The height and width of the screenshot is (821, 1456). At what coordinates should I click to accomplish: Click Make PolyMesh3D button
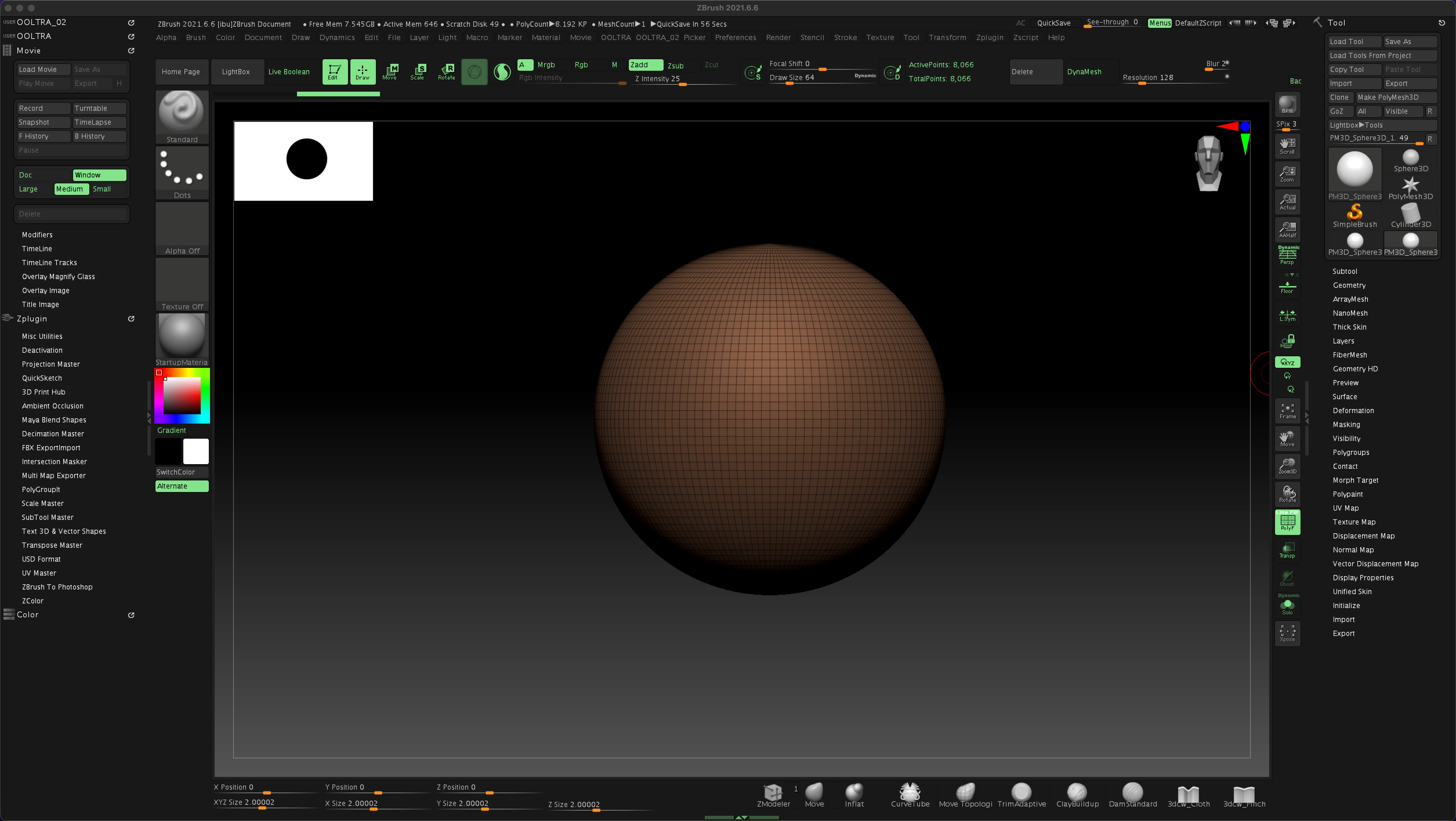[x=1388, y=97]
